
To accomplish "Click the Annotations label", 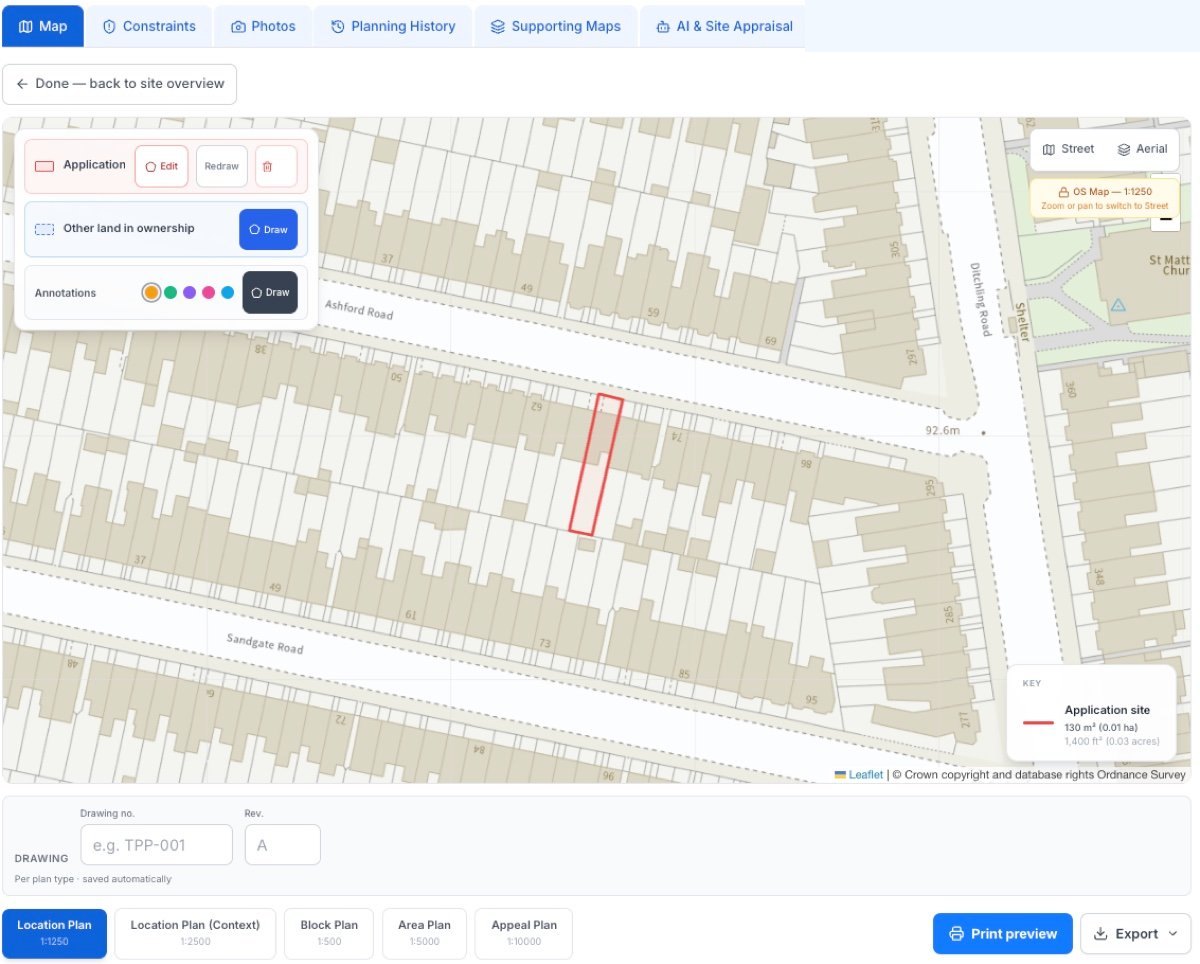I will [x=65, y=293].
